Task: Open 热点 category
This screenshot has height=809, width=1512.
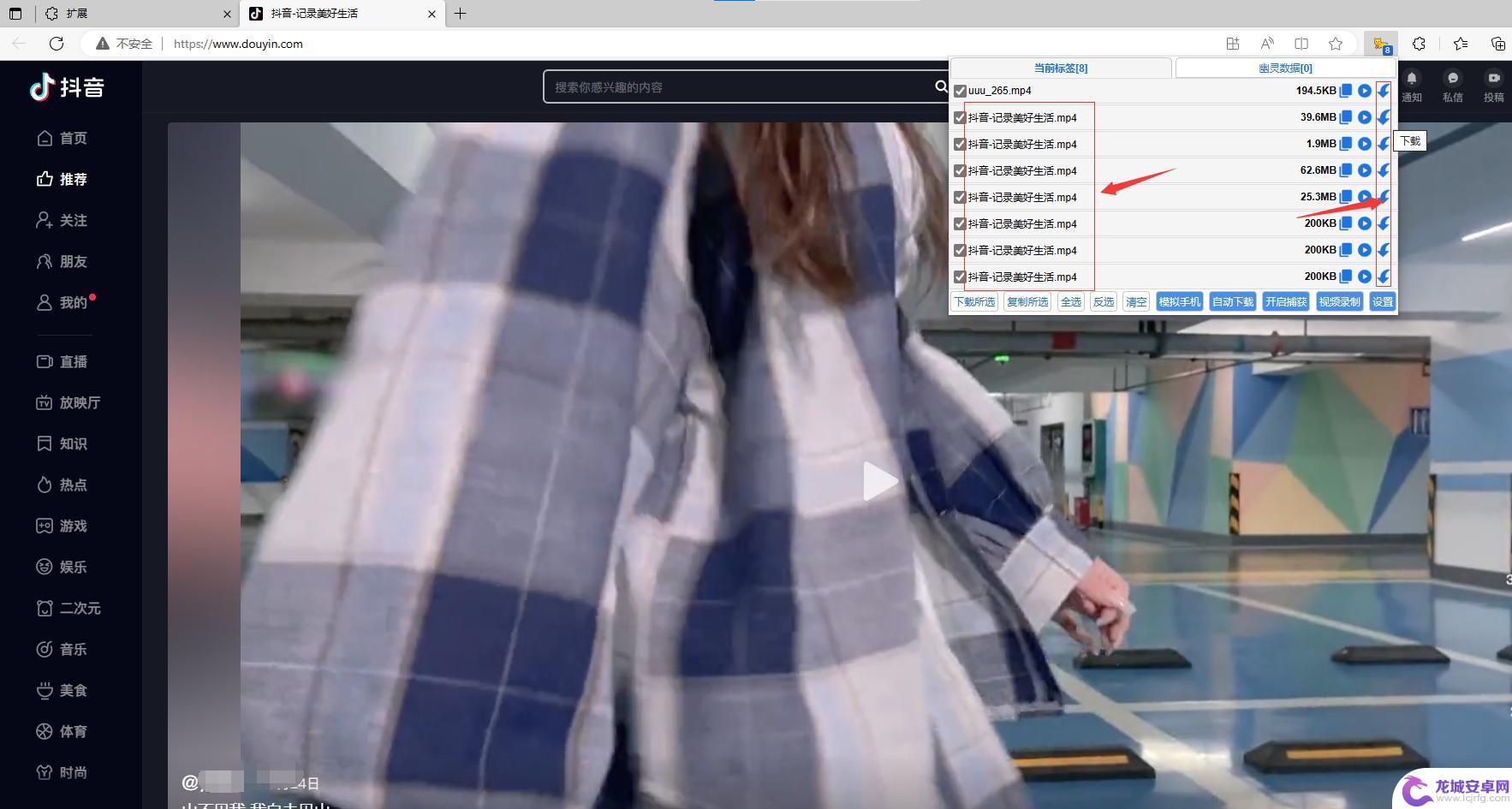Action: click(62, 485)
